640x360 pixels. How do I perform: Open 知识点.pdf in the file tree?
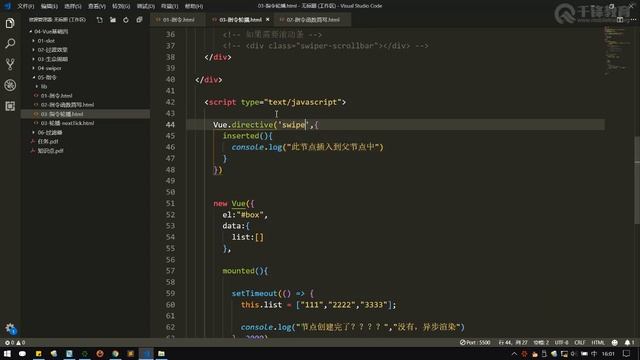(x=50, y=151)
